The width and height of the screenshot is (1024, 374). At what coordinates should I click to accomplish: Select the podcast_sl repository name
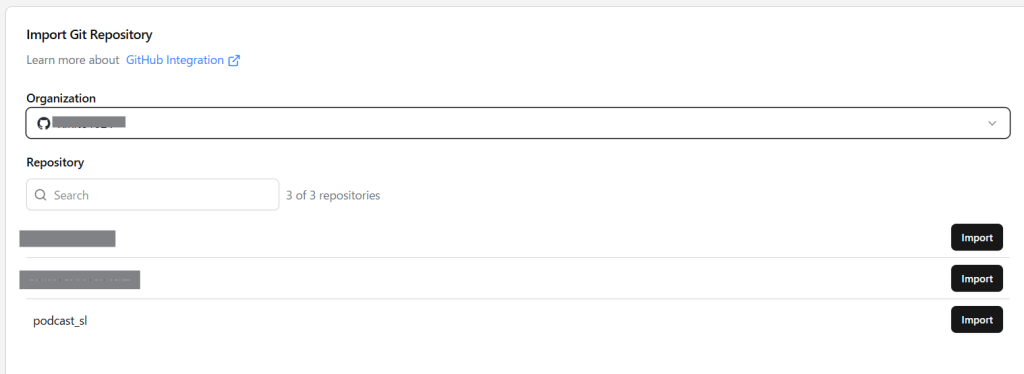pos(60,320)
